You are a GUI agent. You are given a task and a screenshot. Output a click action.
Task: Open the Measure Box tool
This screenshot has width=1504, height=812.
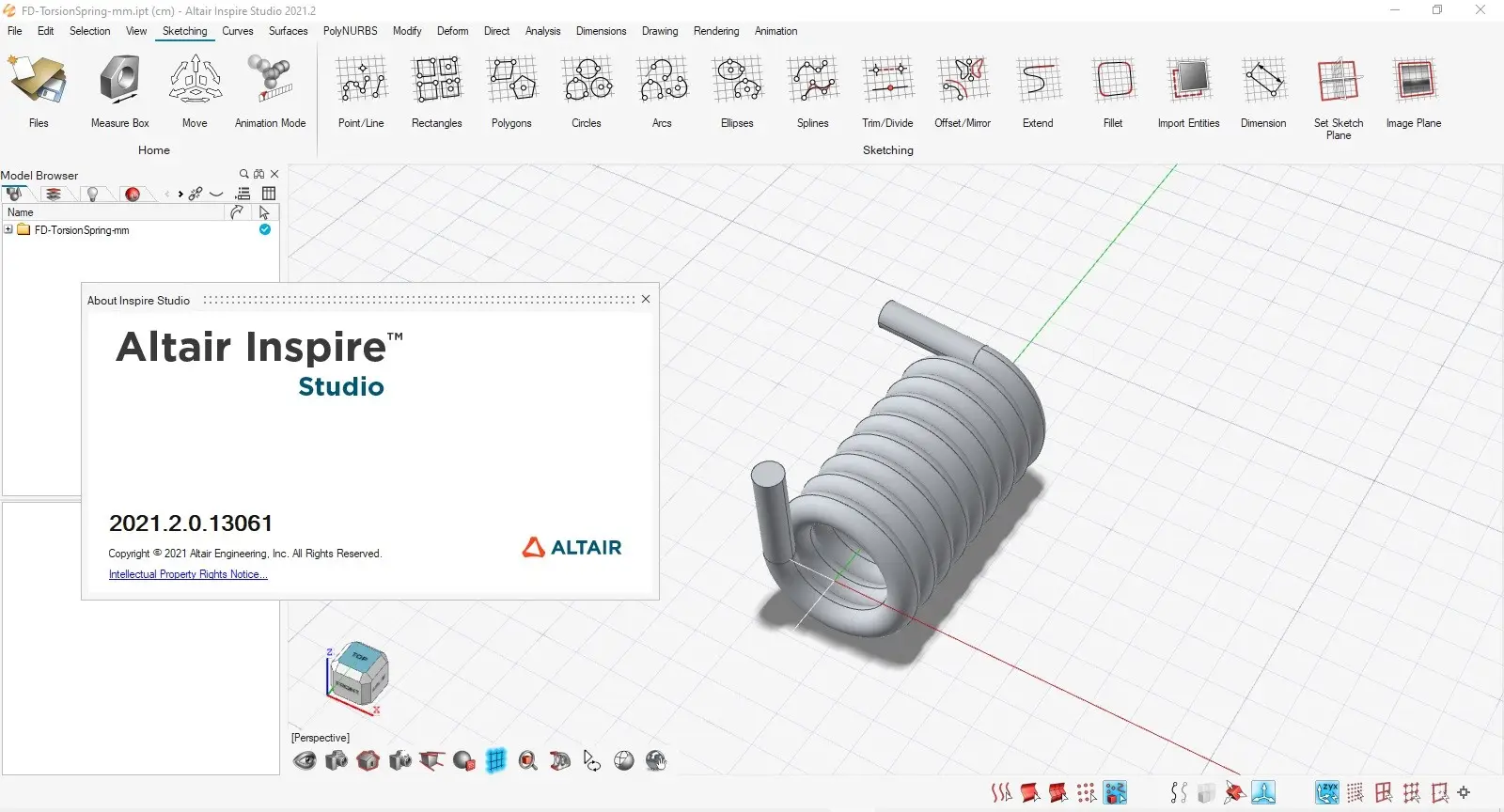[x=120, y=82]
